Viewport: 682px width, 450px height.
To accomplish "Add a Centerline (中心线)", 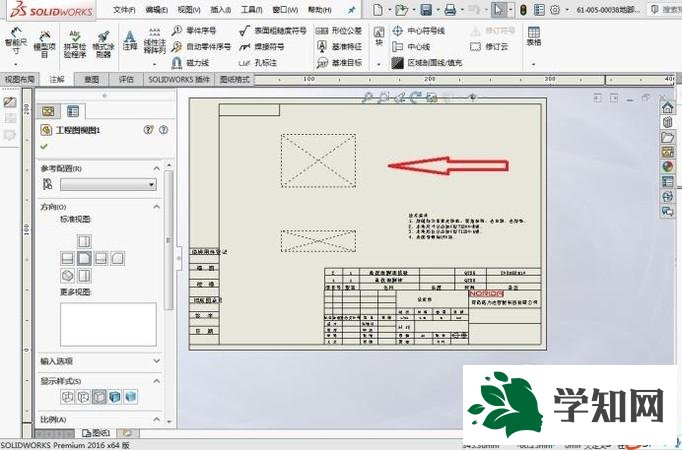I will click(411, 47).
